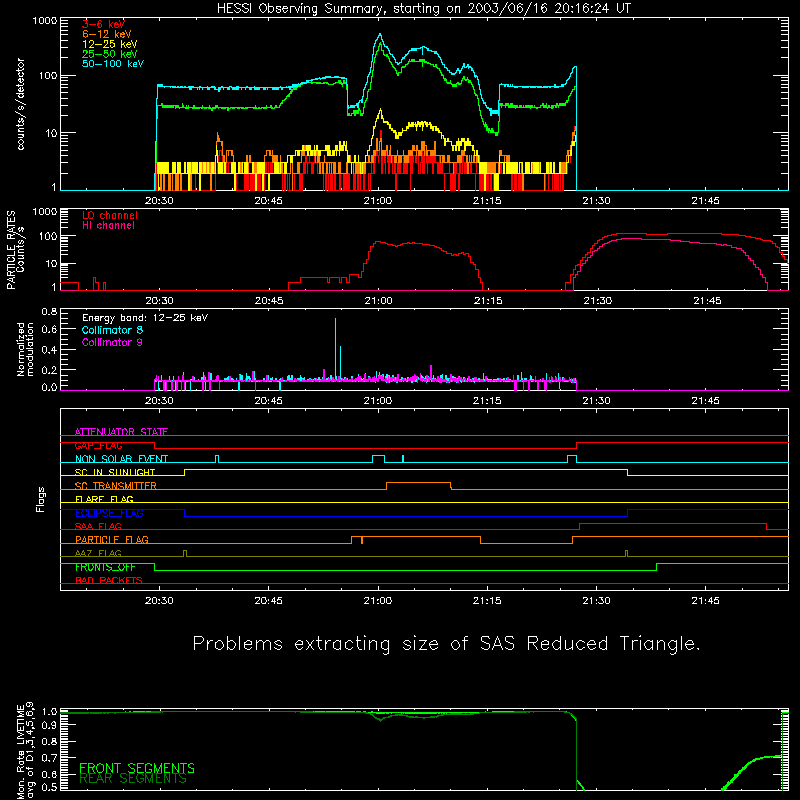Select the 'Collimator 8' legend label
Viewport: 800px width, 800px height.
(112, 330)
